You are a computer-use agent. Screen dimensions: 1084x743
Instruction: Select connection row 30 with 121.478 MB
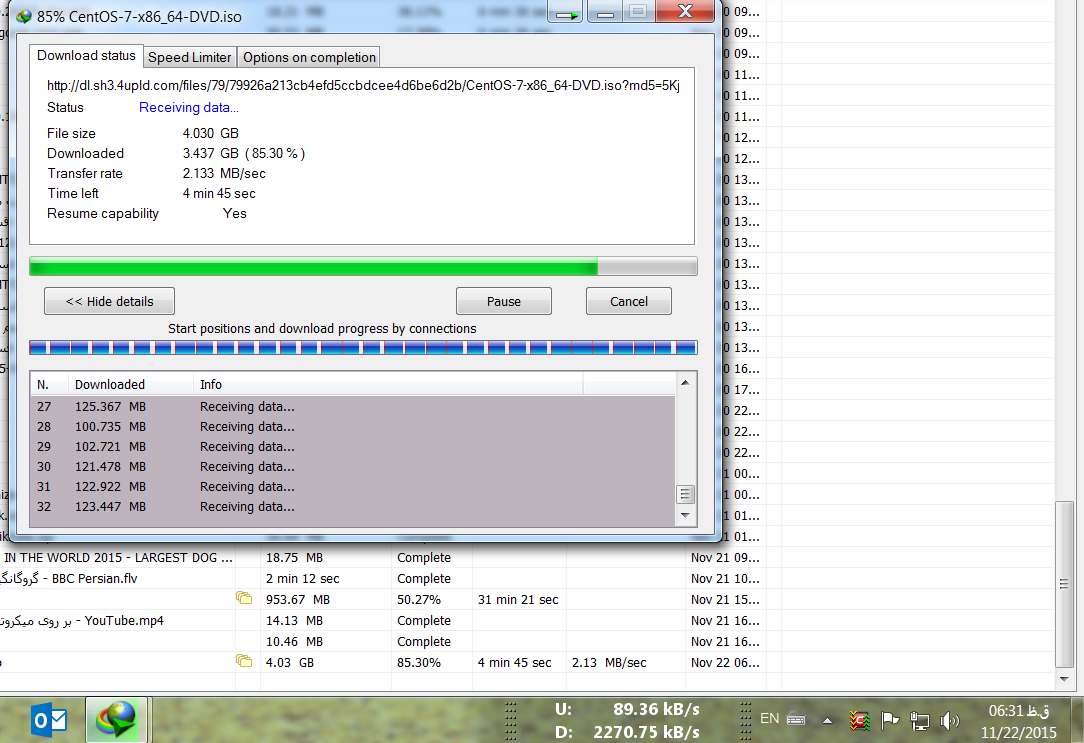[353, 467]
